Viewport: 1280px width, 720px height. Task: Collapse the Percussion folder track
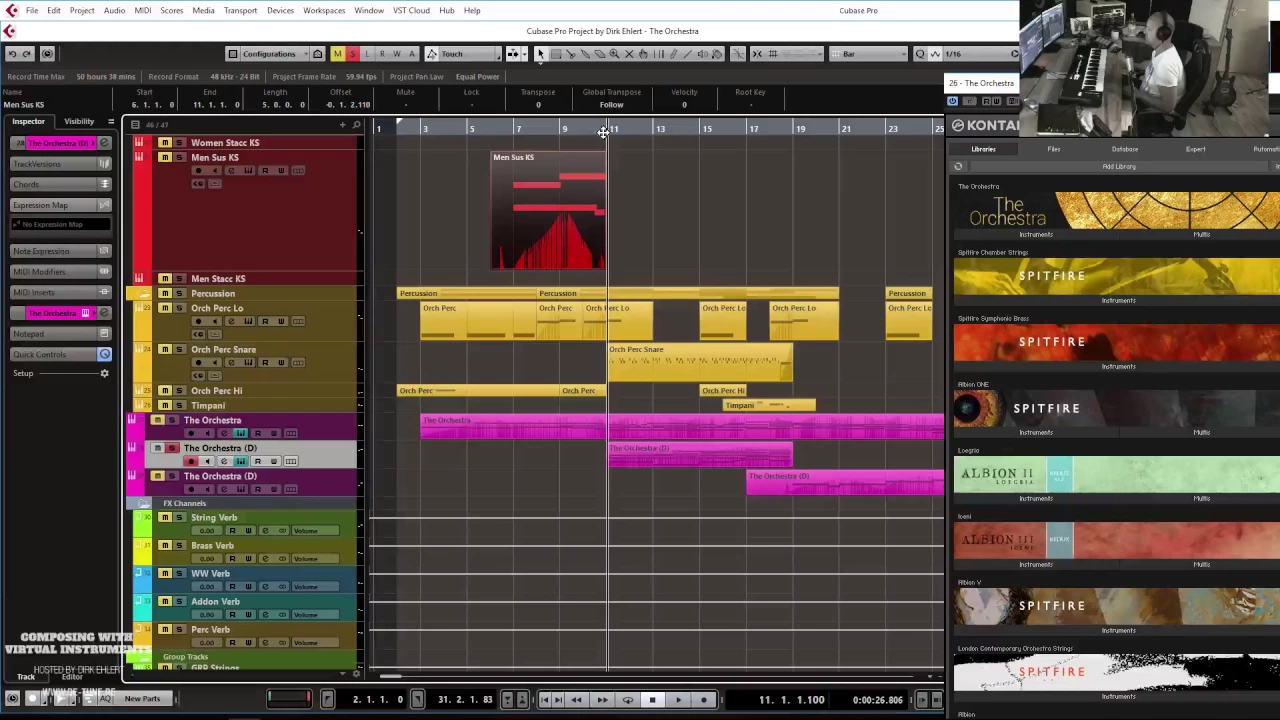145,293
